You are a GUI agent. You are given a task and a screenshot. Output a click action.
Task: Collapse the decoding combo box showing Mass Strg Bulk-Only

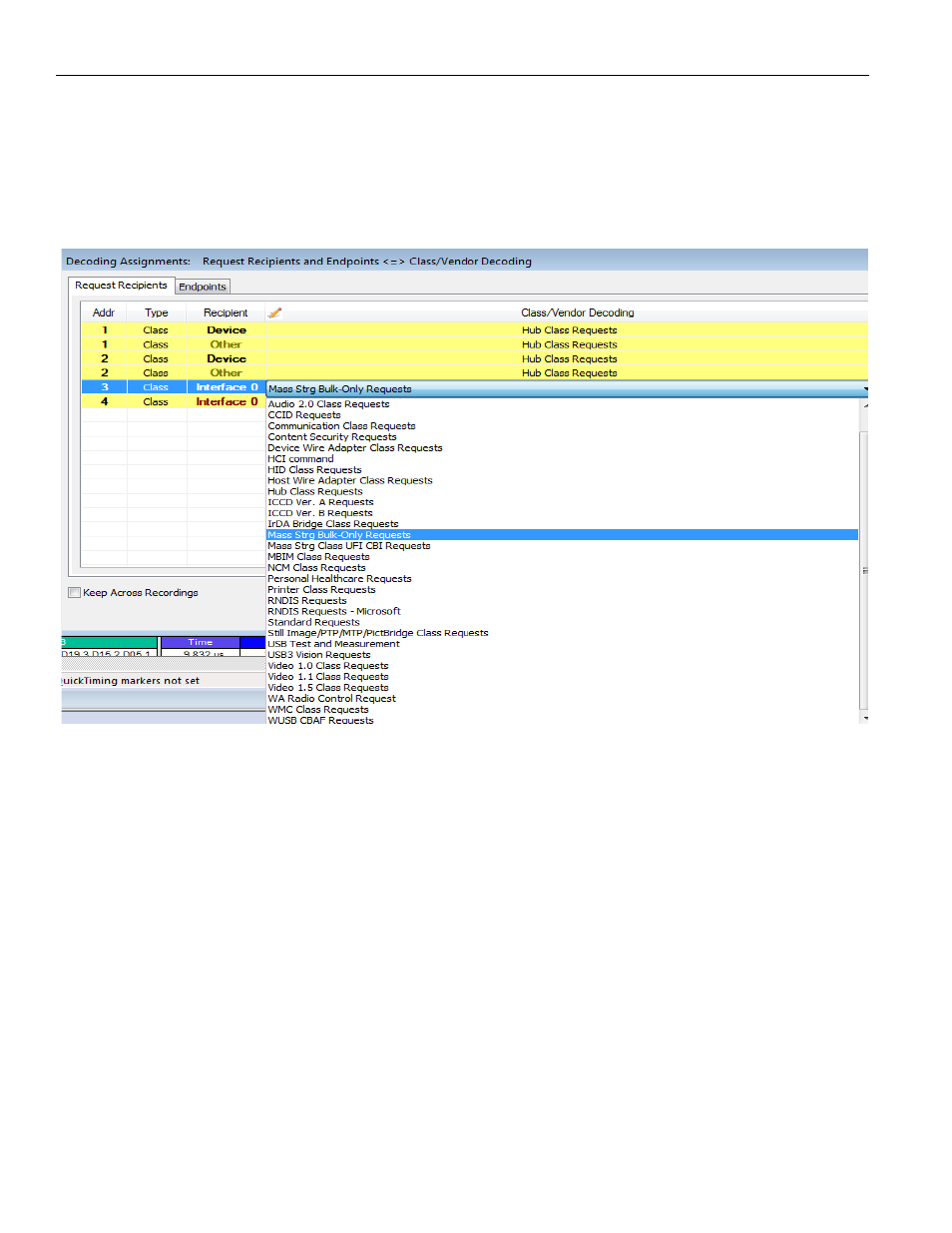pos(864,389)
